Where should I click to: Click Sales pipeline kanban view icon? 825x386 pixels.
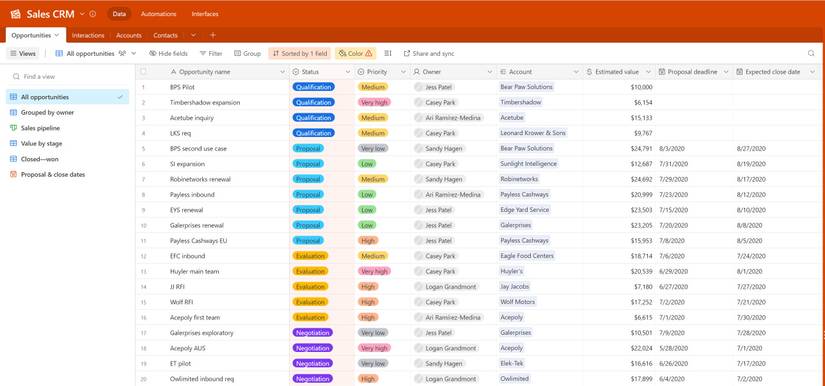click(x=14, y=128)
